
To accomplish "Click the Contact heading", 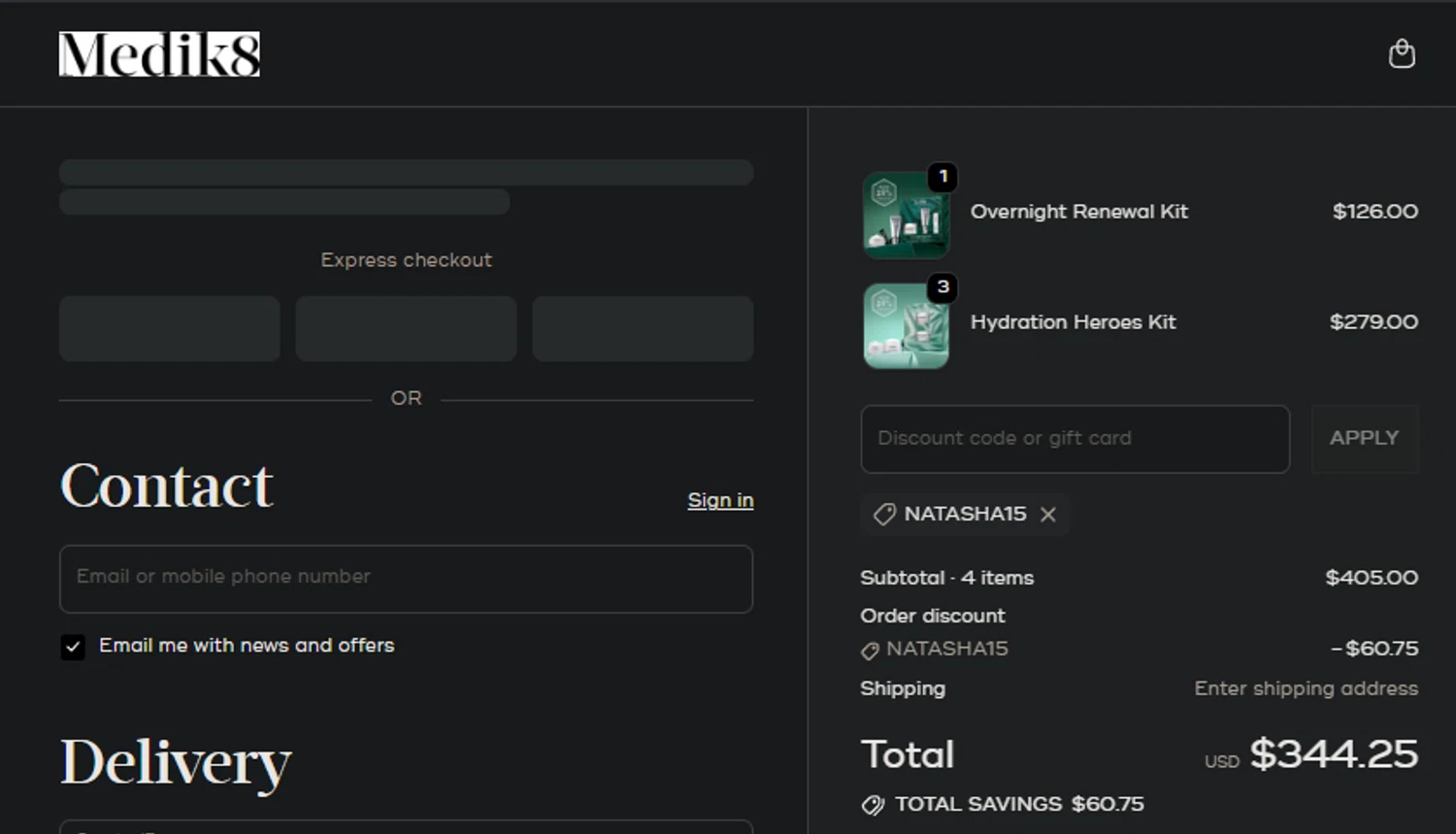I will [167, 485].
